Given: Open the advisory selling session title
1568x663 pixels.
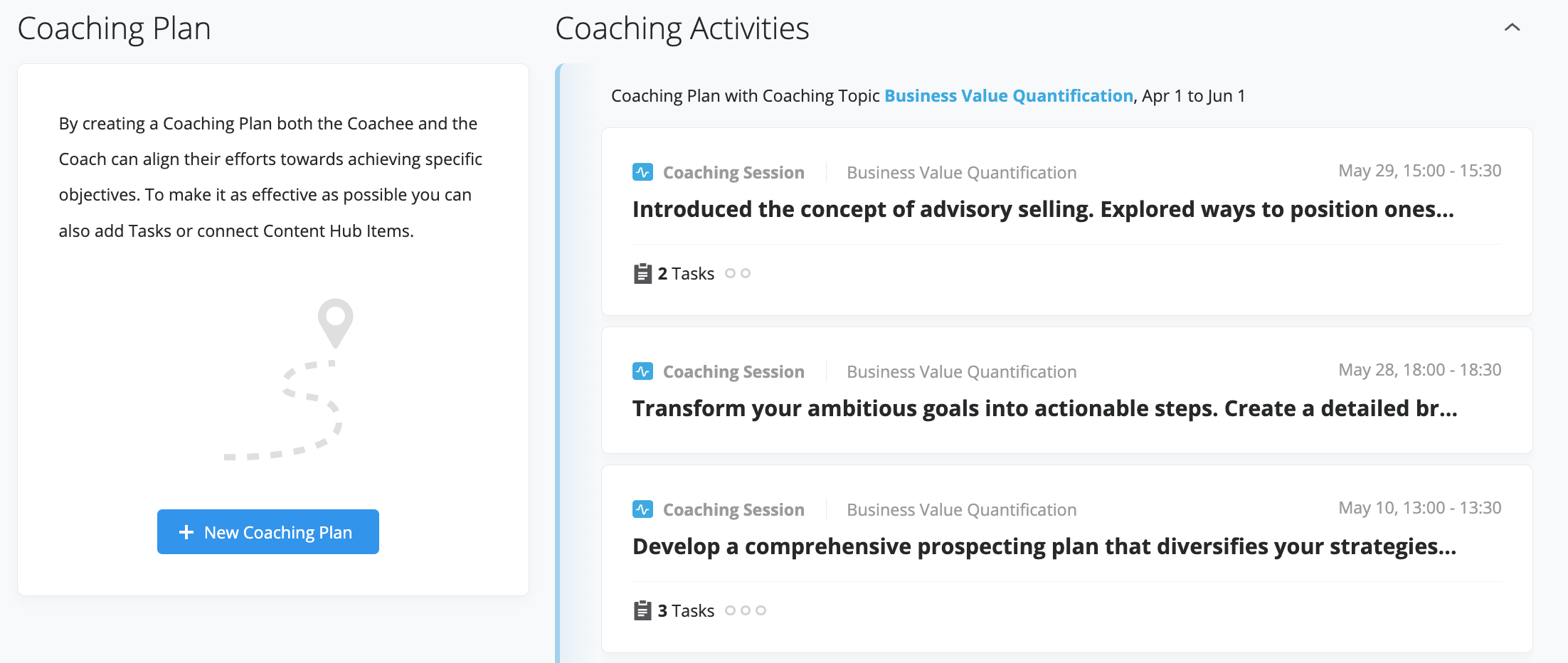Looking at the screenshot, I should pos(1043,209).
